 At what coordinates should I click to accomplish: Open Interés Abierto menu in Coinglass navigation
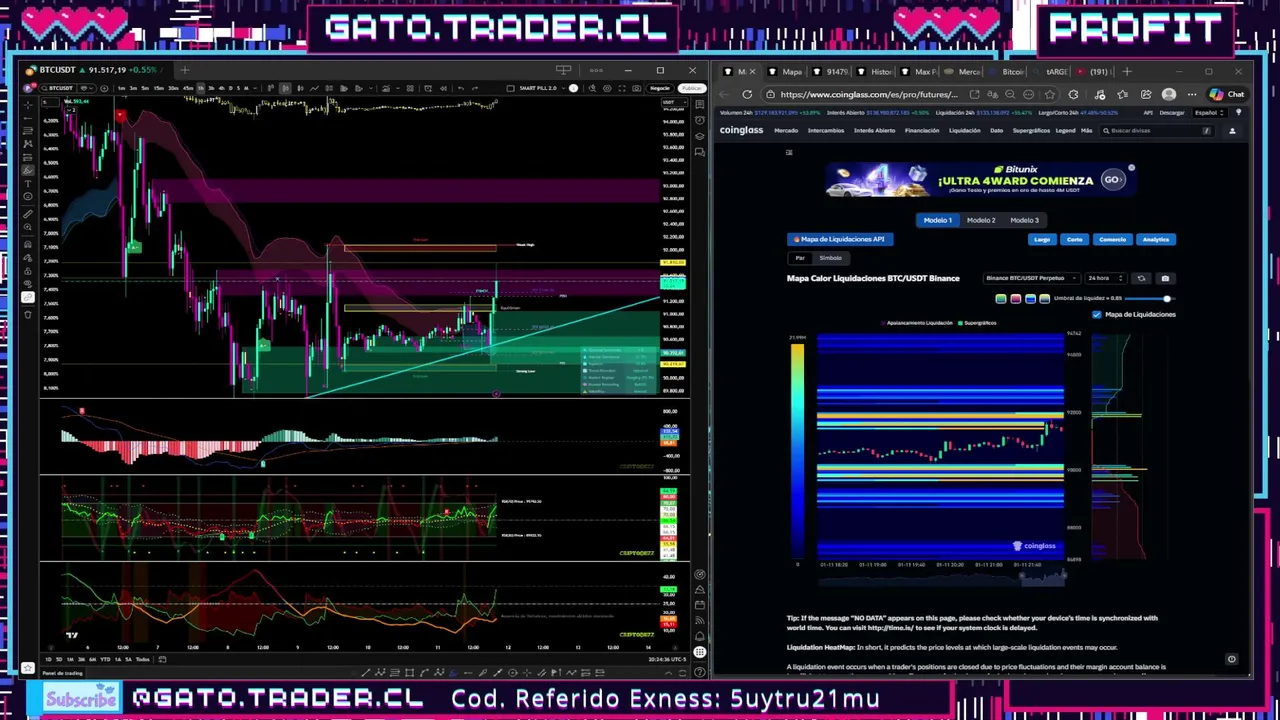coord(875,130)
